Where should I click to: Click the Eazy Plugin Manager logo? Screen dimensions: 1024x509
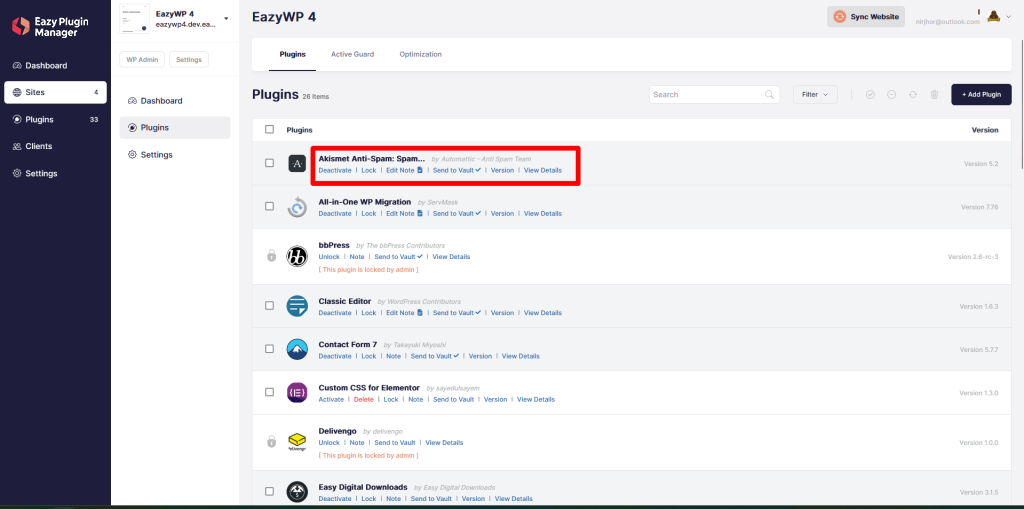pos(50,27)
